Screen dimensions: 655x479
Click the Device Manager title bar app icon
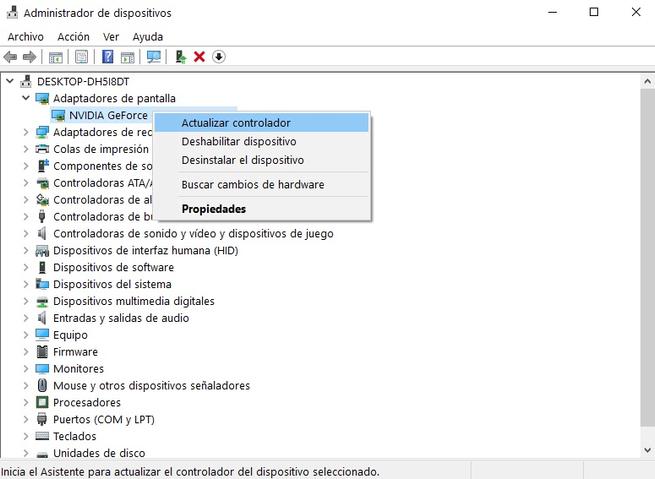12,13
